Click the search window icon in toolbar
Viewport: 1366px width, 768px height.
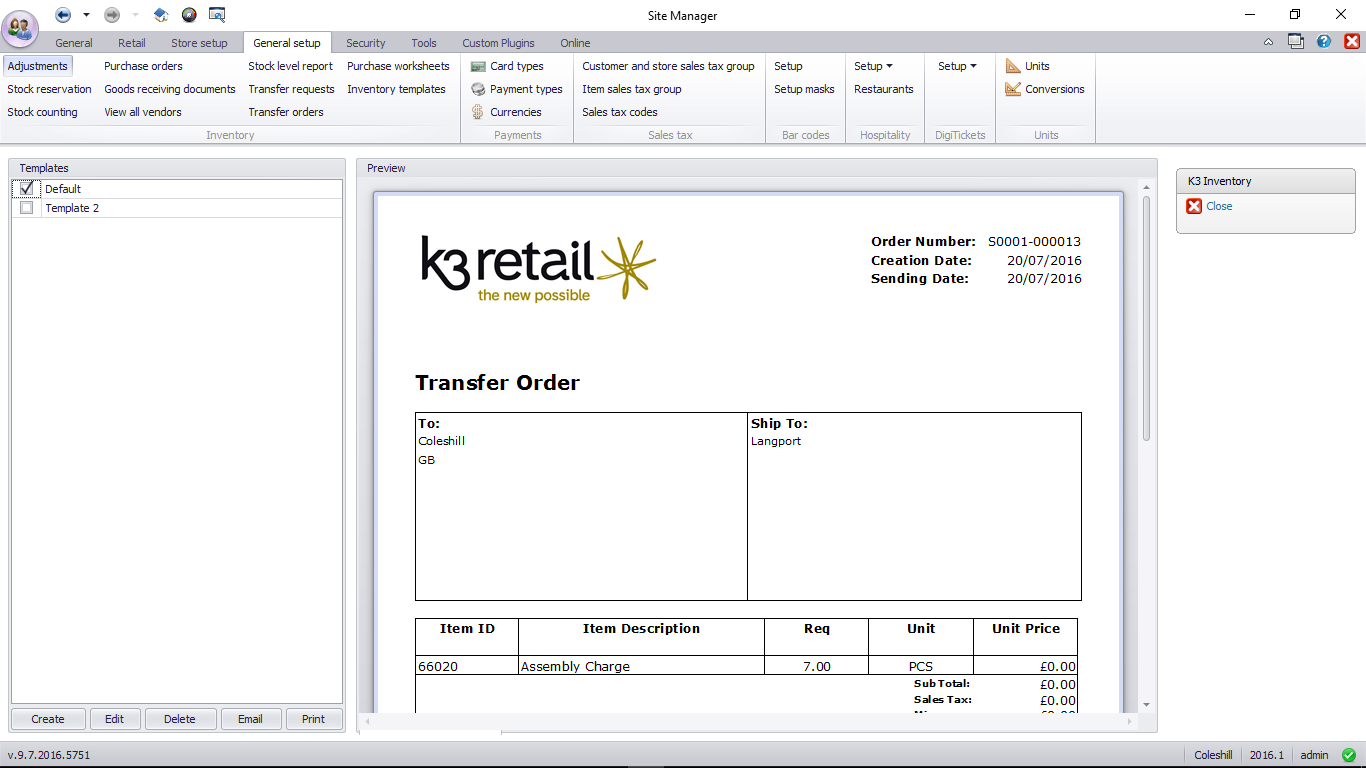tap(217, 15)
